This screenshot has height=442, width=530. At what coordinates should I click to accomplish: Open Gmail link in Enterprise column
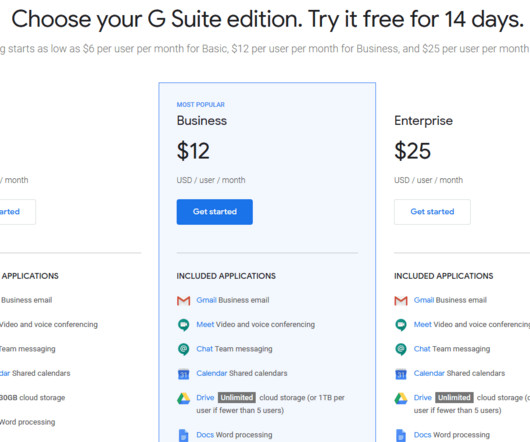(424, 300)
